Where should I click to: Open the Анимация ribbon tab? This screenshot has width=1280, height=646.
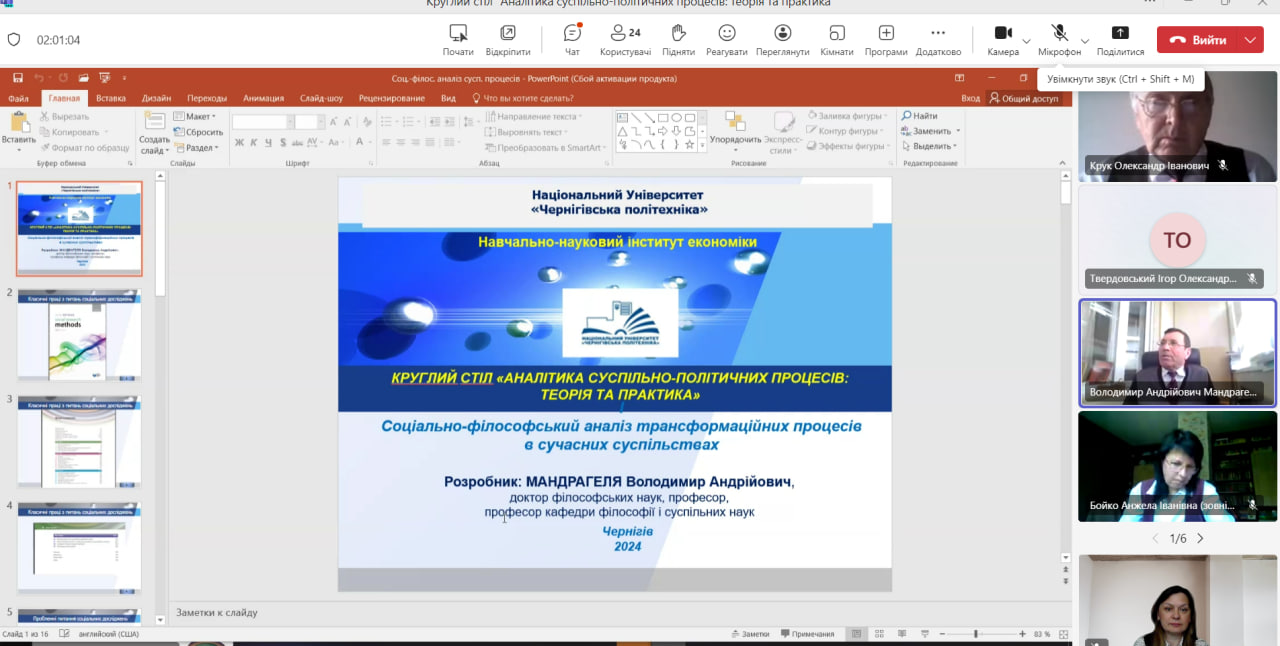tap(263, 98)
